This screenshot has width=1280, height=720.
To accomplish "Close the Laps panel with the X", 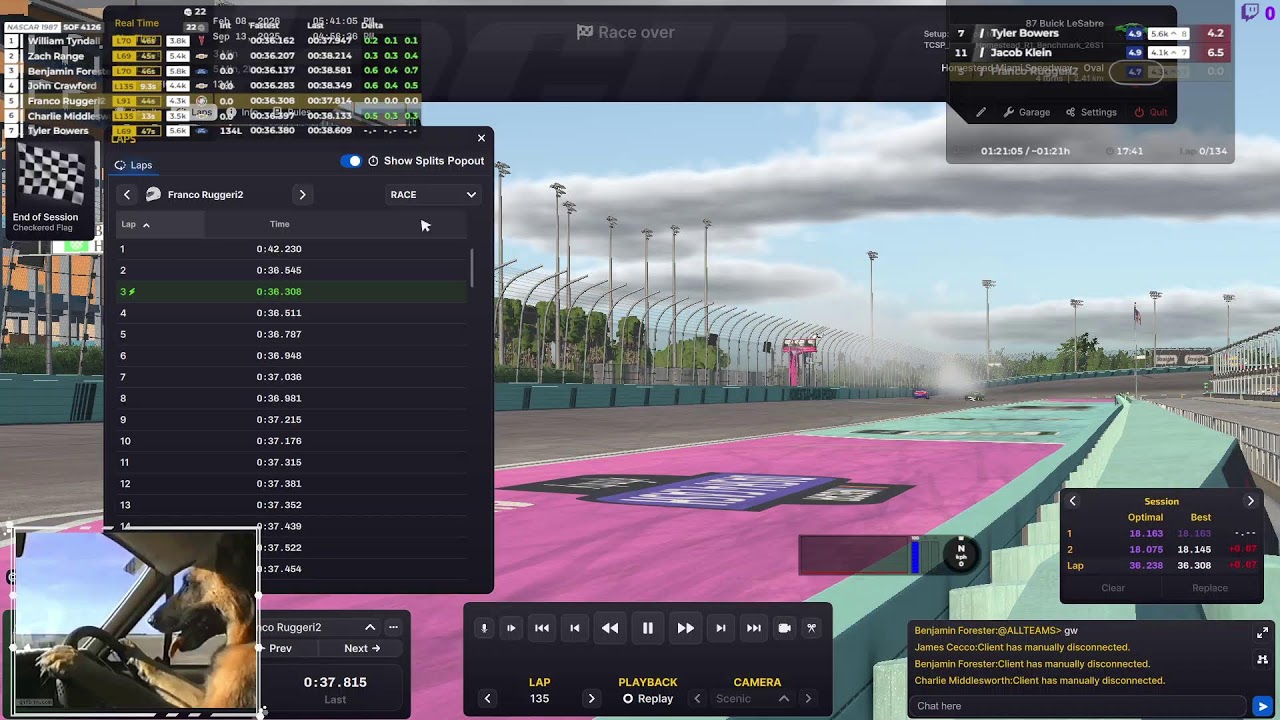I will coord(481,138).
